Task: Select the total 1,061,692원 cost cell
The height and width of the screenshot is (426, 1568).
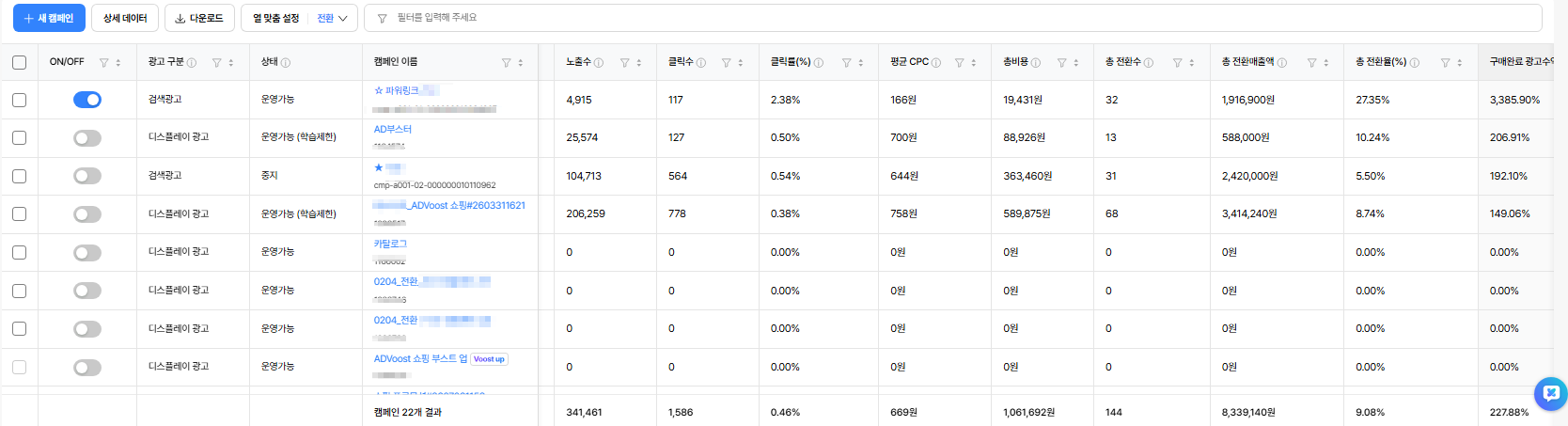Action: coord(1029,413)
